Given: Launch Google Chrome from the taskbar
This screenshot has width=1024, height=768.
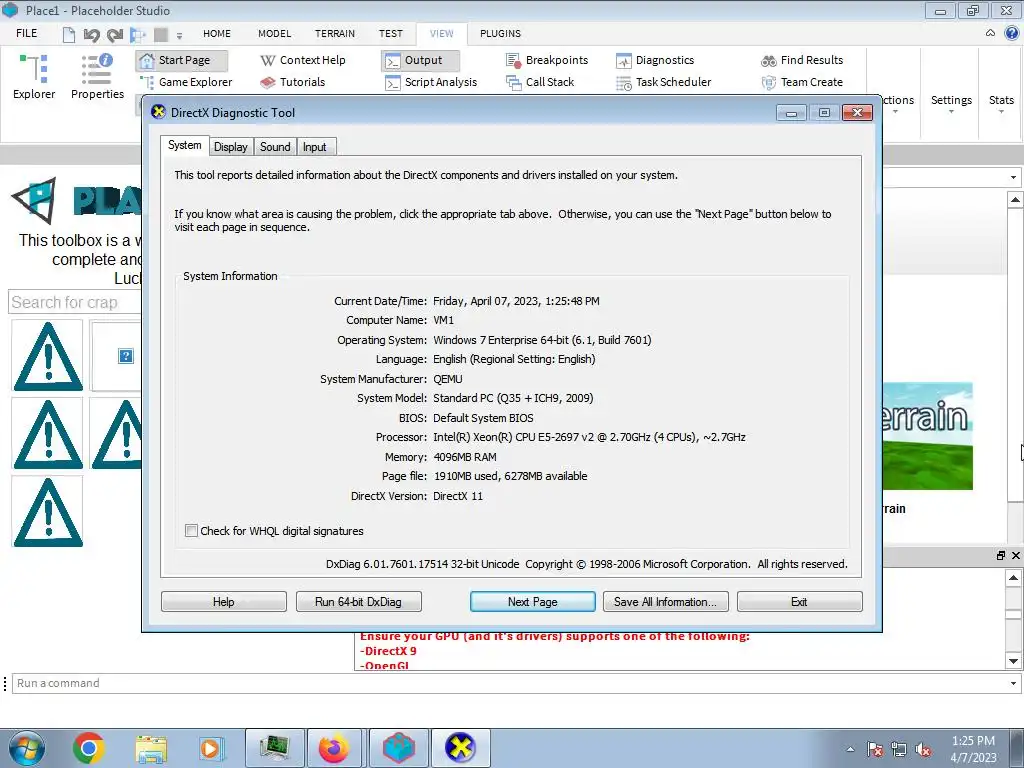Looking at the screenshot, I should [x=89, y=748].
